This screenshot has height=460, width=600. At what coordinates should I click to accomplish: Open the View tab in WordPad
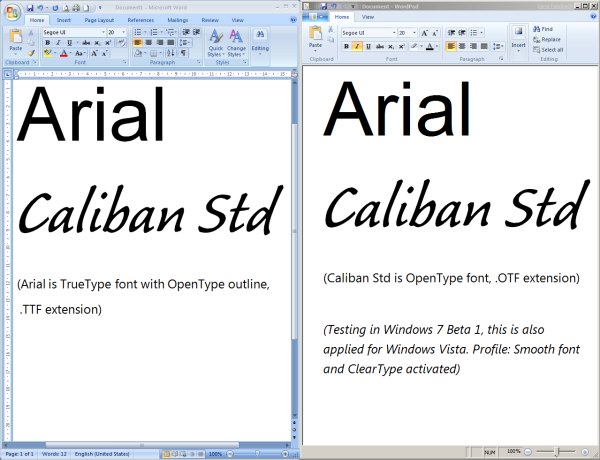pos(368,17)
